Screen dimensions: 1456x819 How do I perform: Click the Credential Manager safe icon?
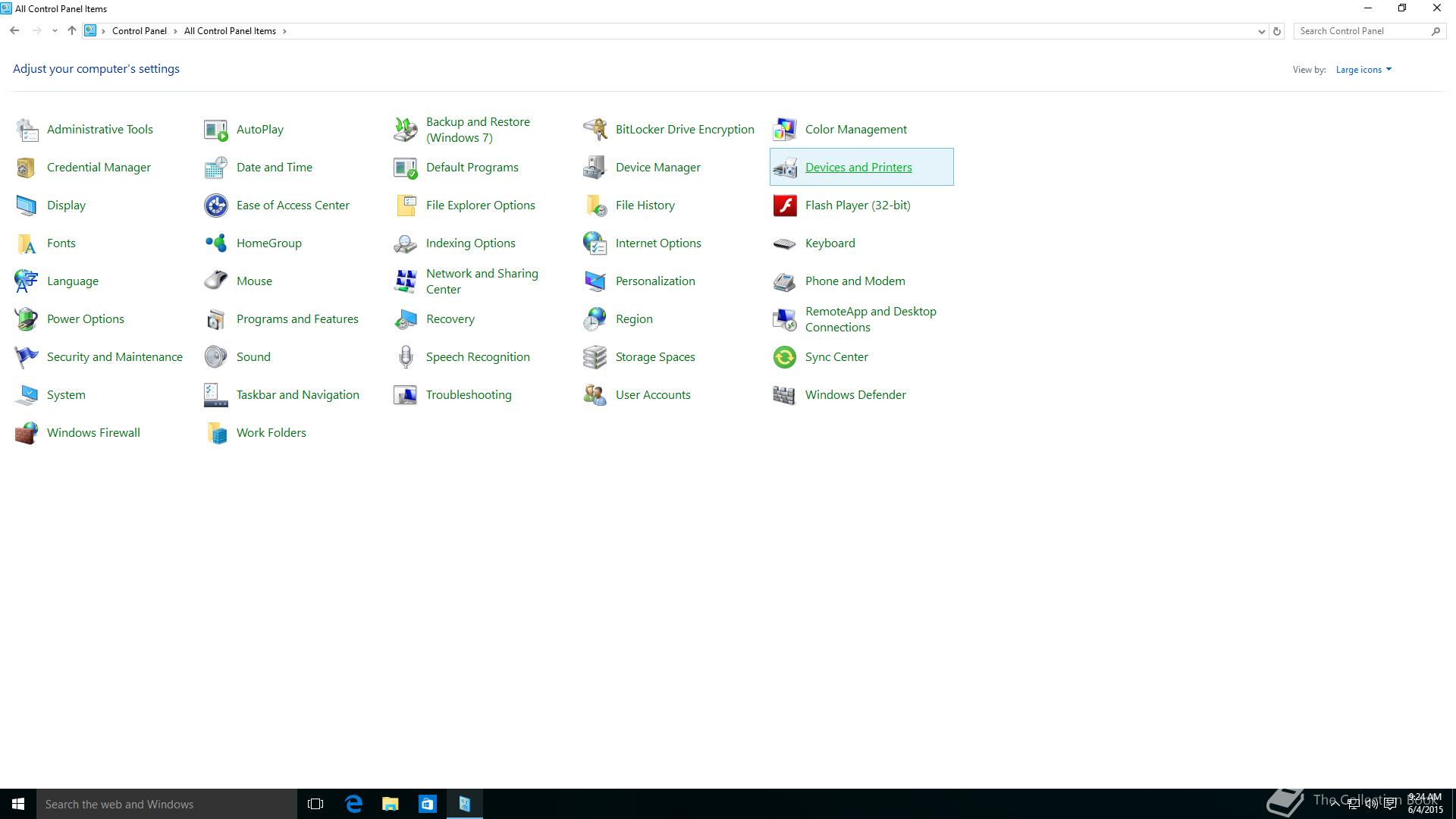click(x=27, y=168)
